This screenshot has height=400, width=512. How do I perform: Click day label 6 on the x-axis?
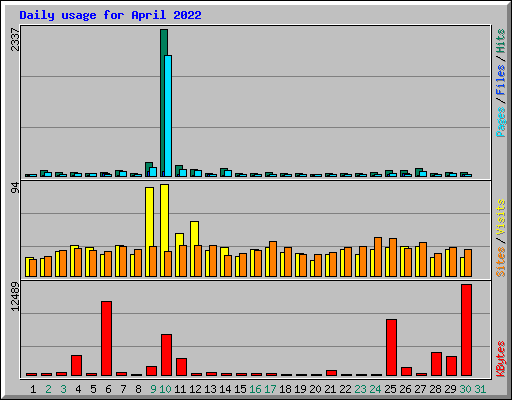108,389
